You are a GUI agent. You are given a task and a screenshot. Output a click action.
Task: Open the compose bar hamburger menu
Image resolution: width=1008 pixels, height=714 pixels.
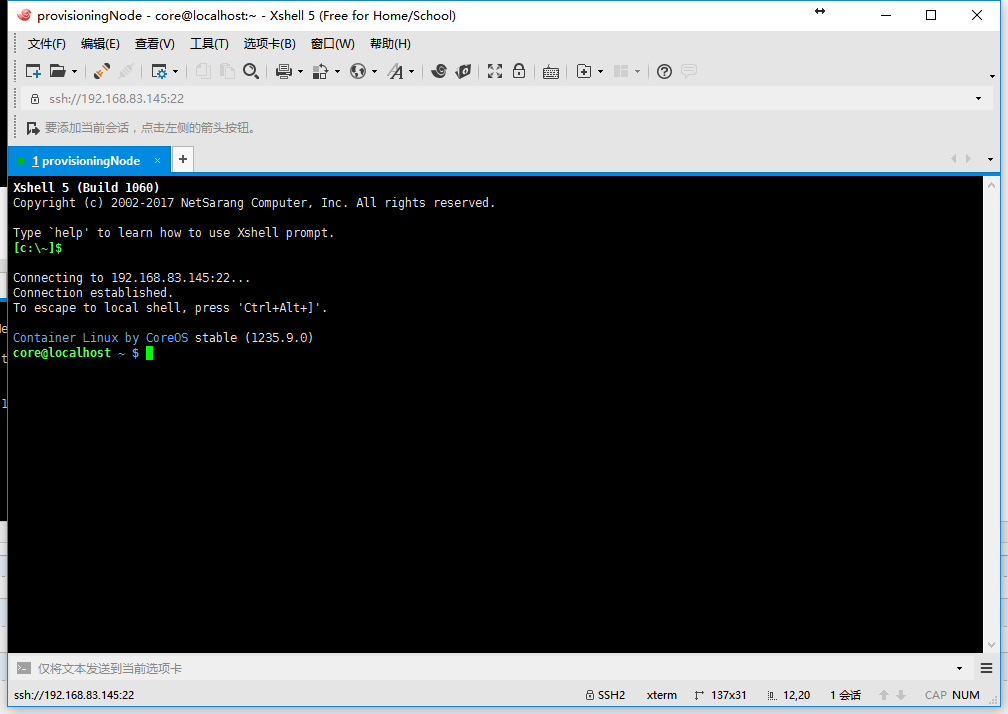(987, 668)
